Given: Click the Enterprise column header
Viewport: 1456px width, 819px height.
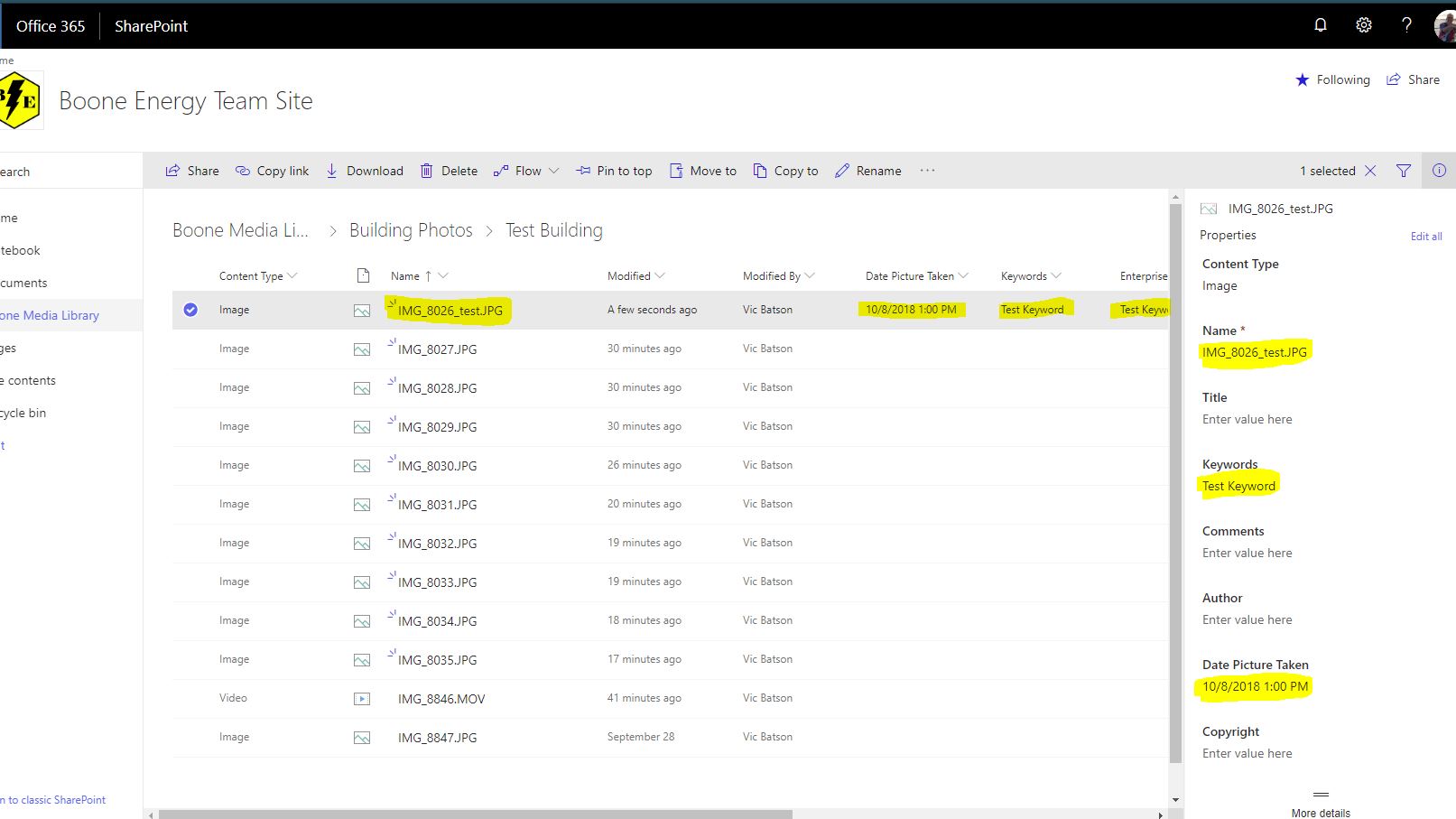Looking at the screenshot, I should pos(1144,276).
